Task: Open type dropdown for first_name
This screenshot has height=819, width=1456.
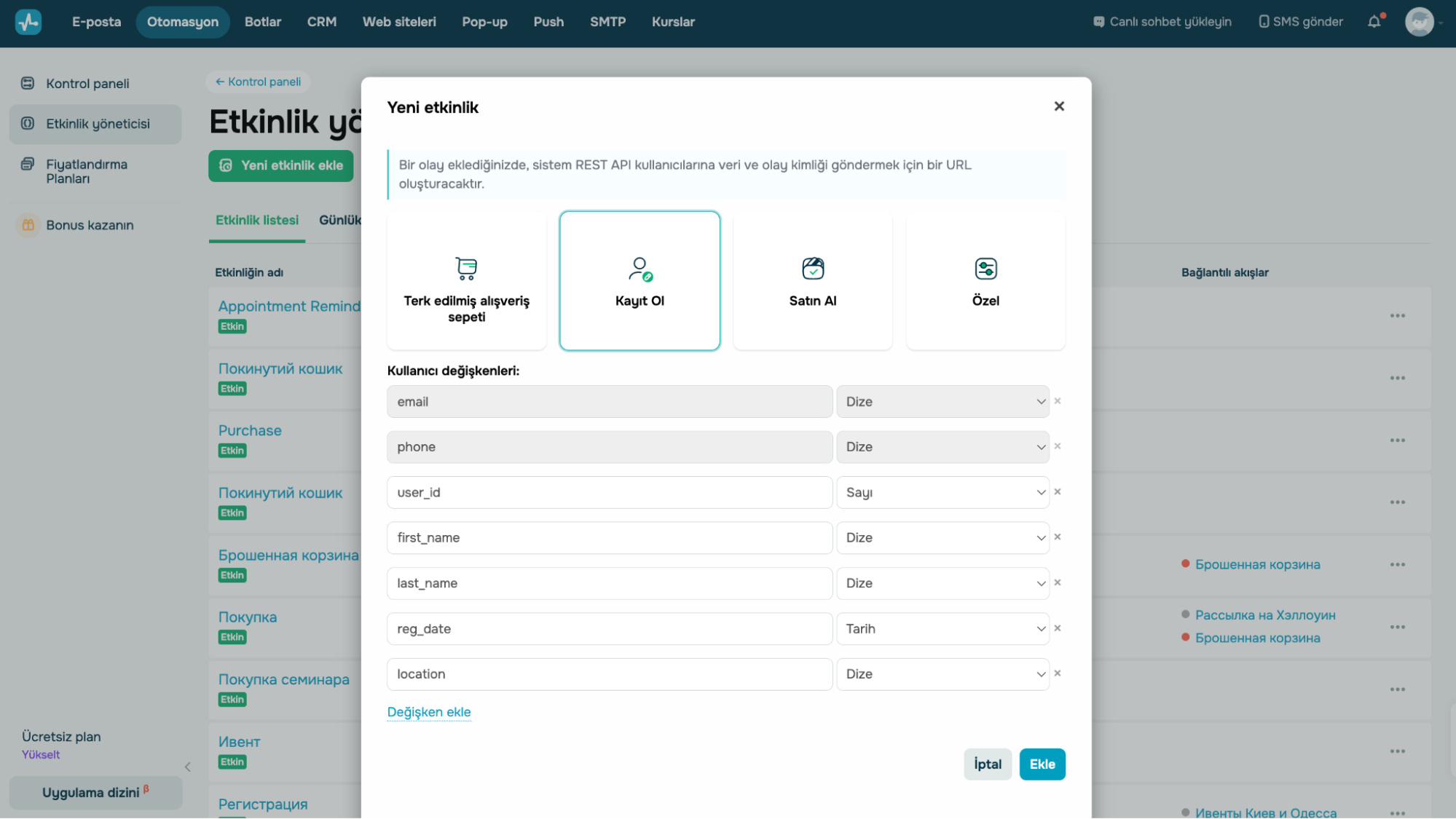Action: coord(943,538)
